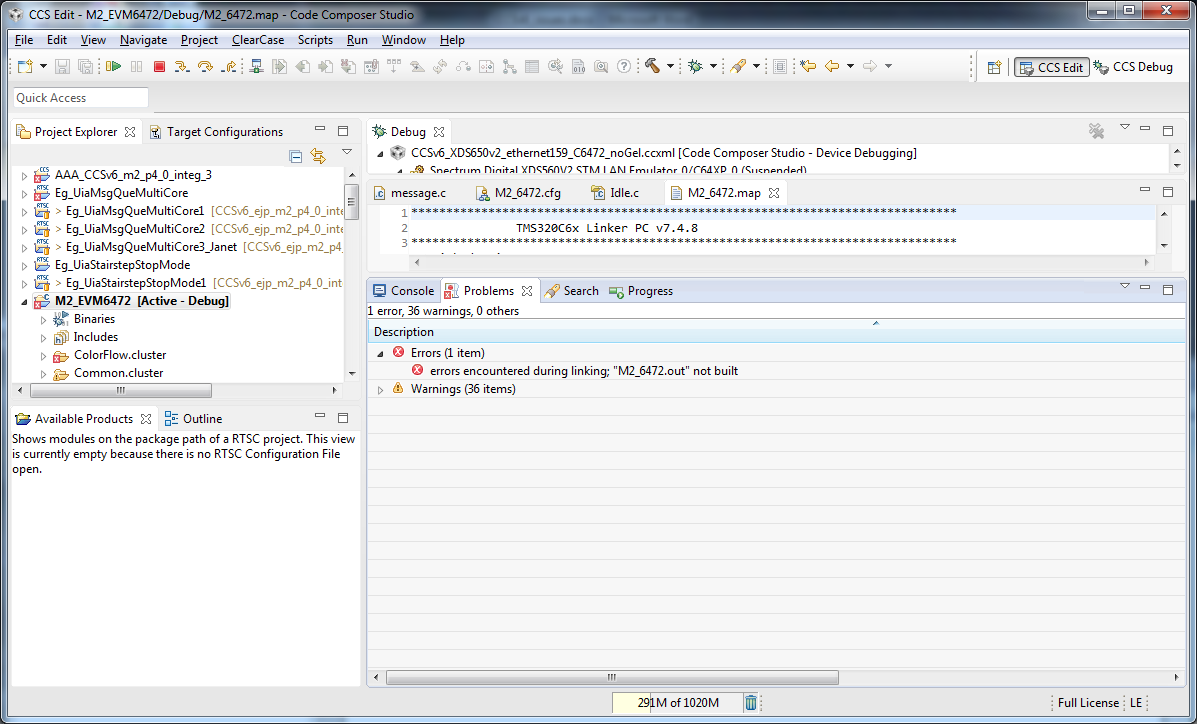1197x724 pixels.
Task: Open the ClearCase menu
Action: coord(258,40)
